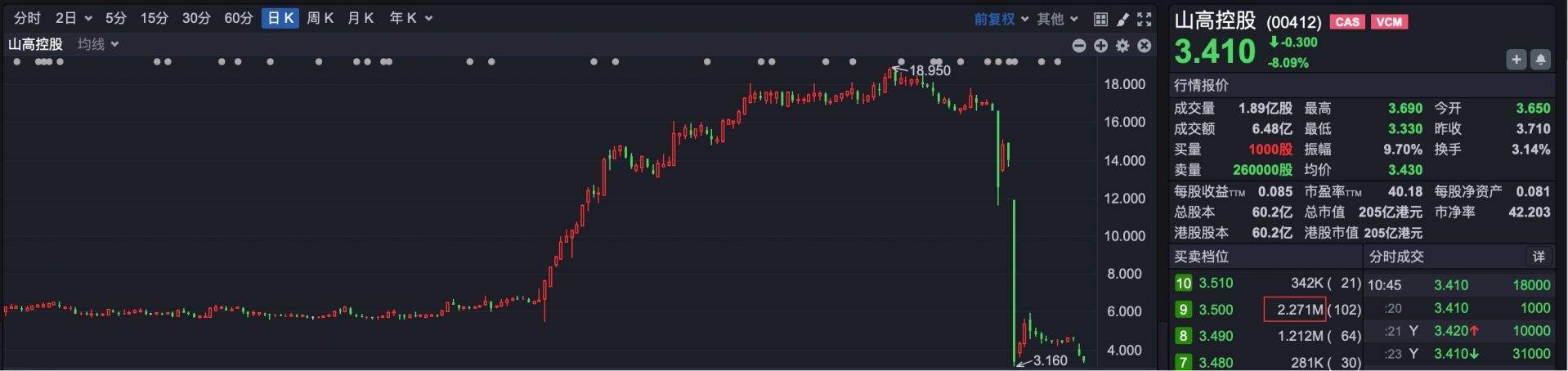Open the 前复权 adjustment dropdown
The width and height of the screenshot is (1568, 371).
[1001, 19]
